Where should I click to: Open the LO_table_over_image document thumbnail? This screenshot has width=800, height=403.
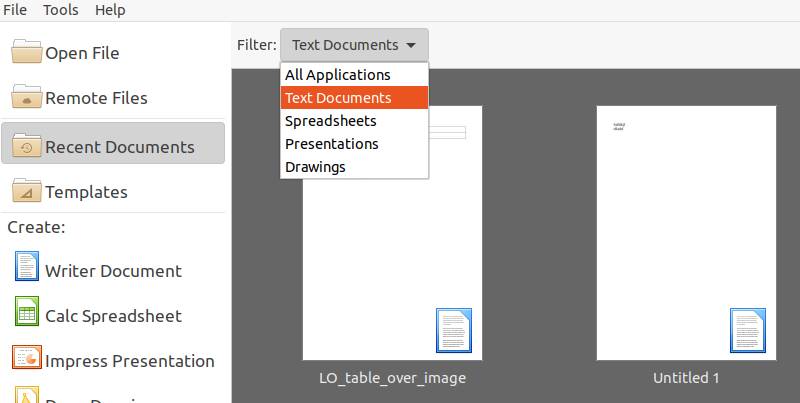coord(392,233)
